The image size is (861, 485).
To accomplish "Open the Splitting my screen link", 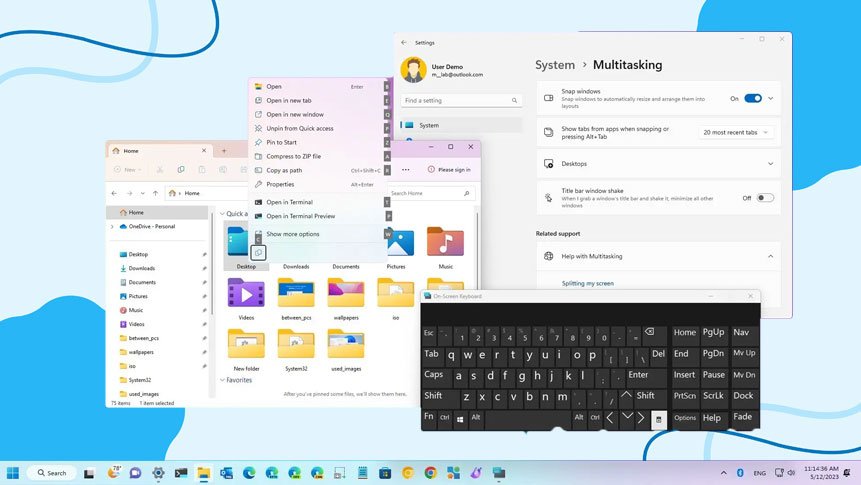I will coord(588,283).
